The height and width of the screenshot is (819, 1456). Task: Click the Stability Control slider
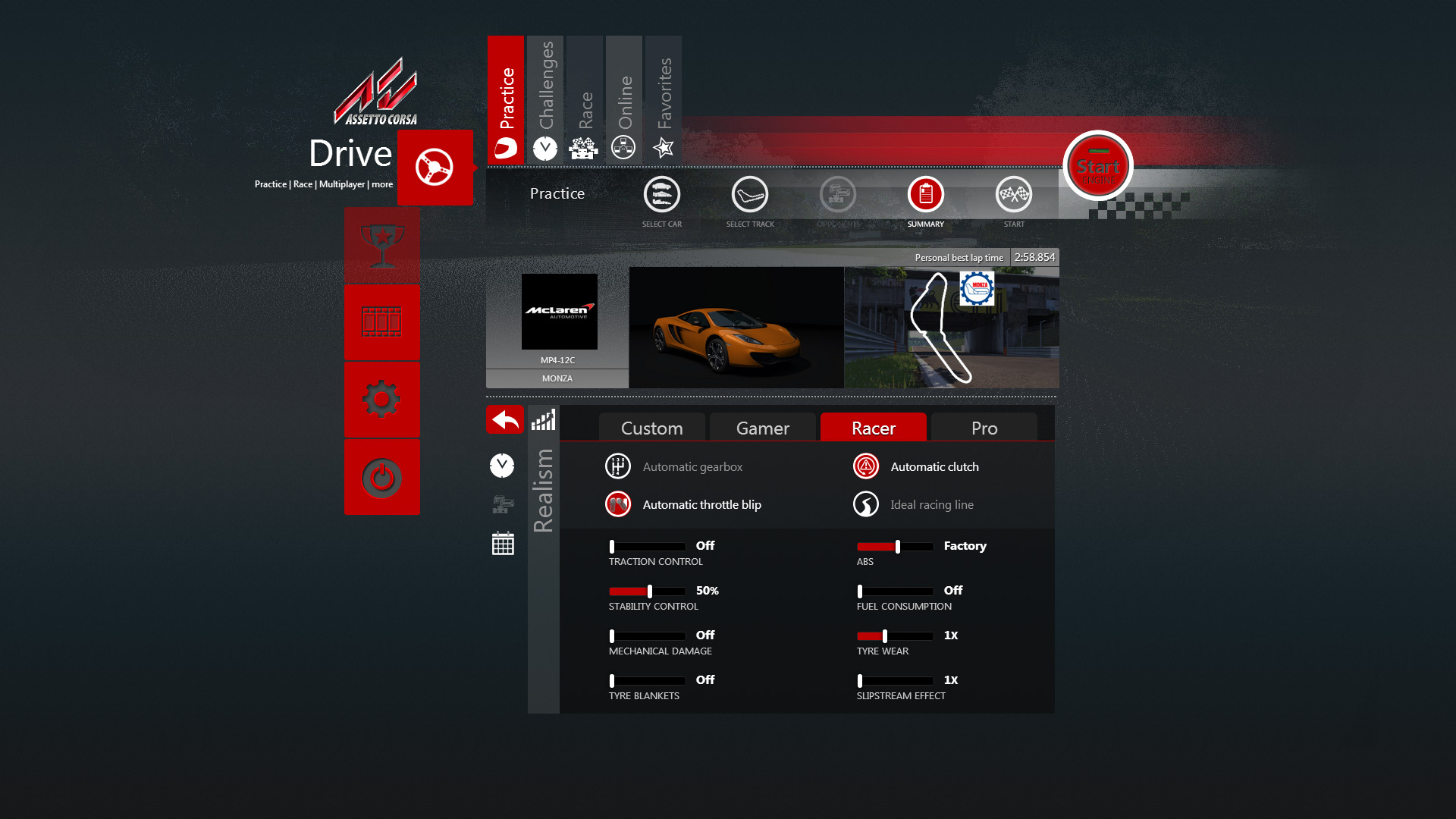pos(647,591)
